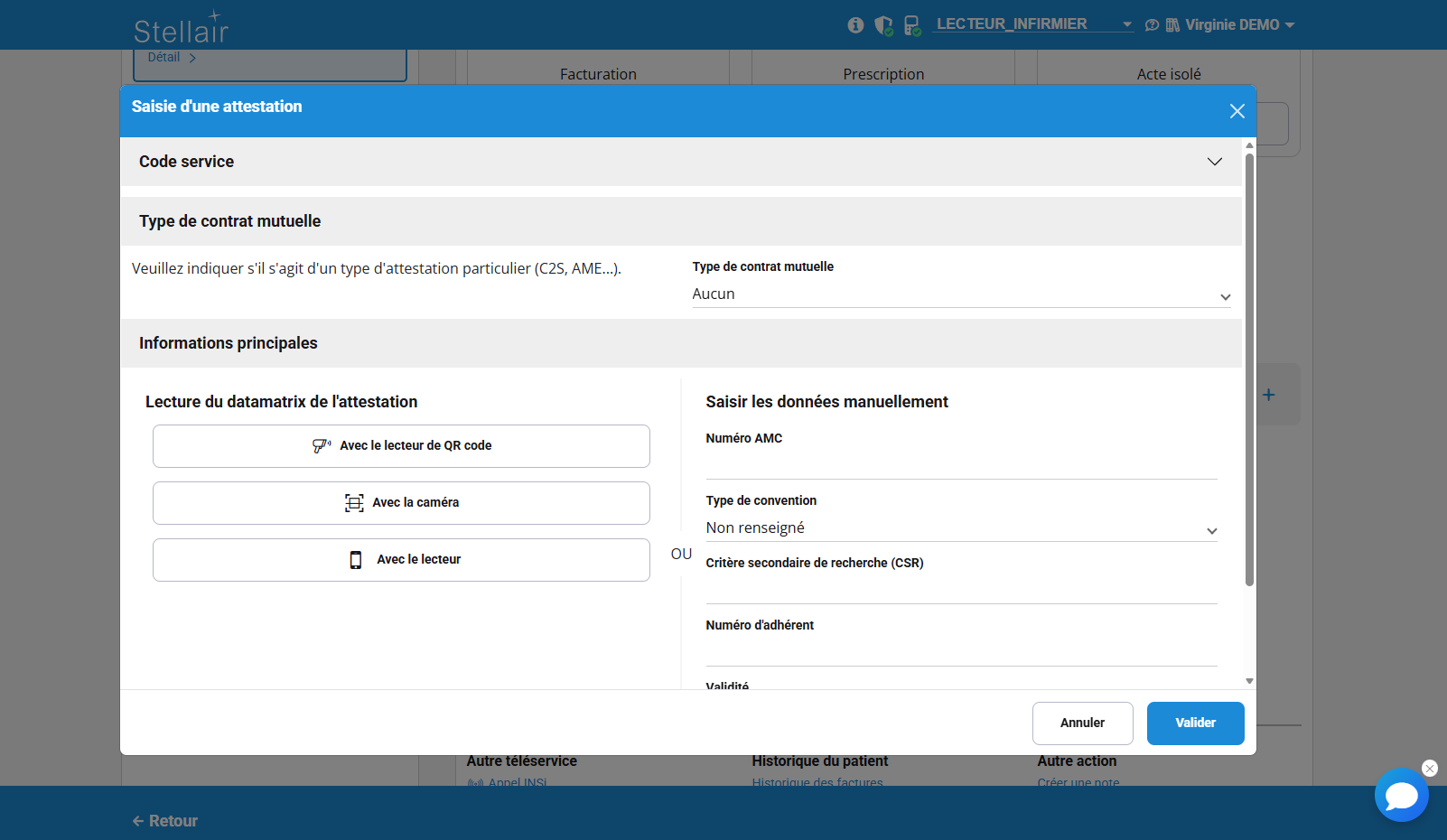Switch to the Acte isolé tab behind the dialog
This screenshot has height=840, width=1447.
tap(1169, 74)
